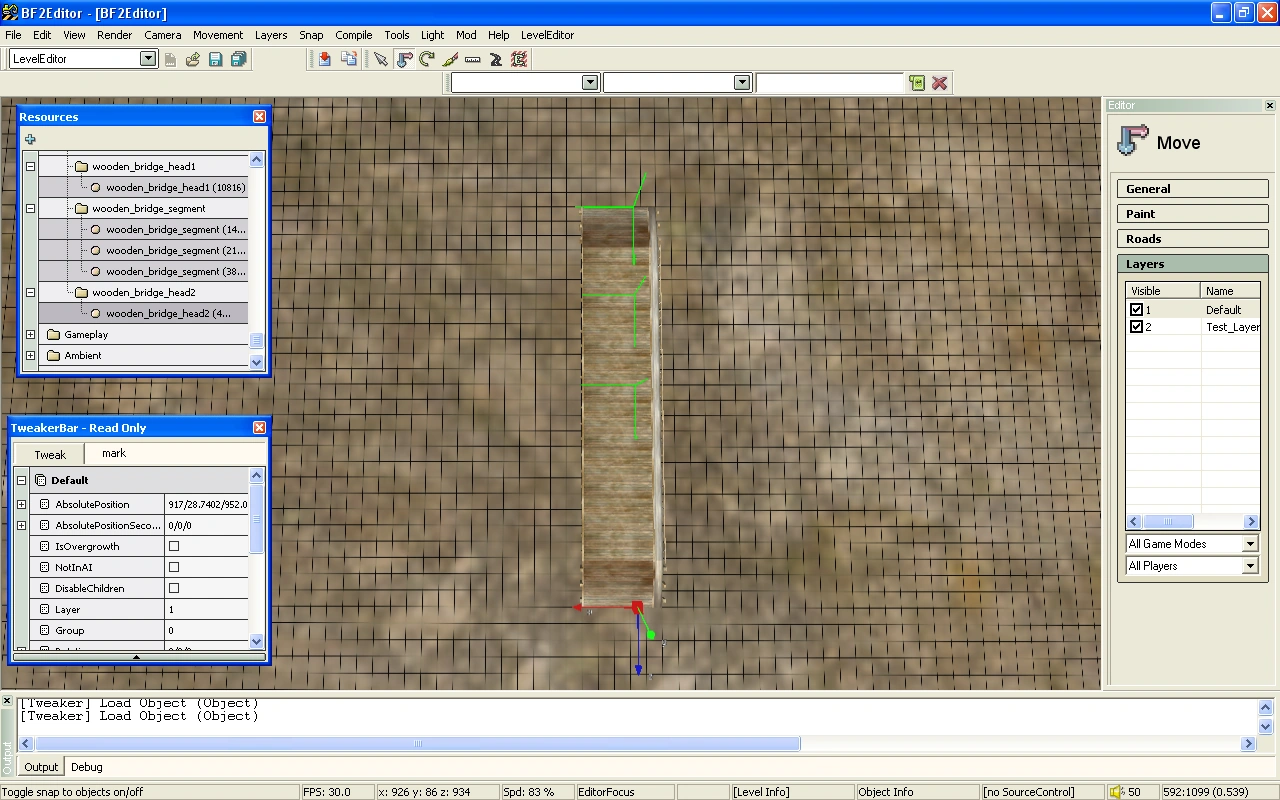Screen dimensions: 1280x800
Task: Click the output log horizontal scrollbar
Action: [x=418, y=744]
